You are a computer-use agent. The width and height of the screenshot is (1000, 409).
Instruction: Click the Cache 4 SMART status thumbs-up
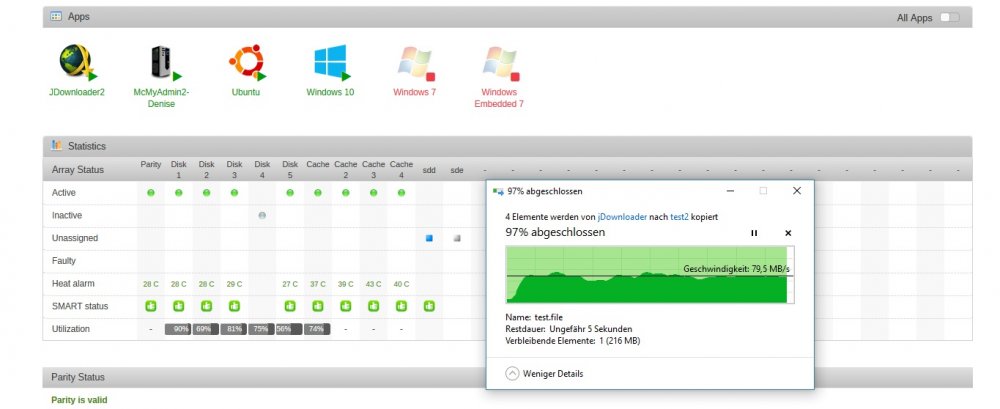(401, 306)
